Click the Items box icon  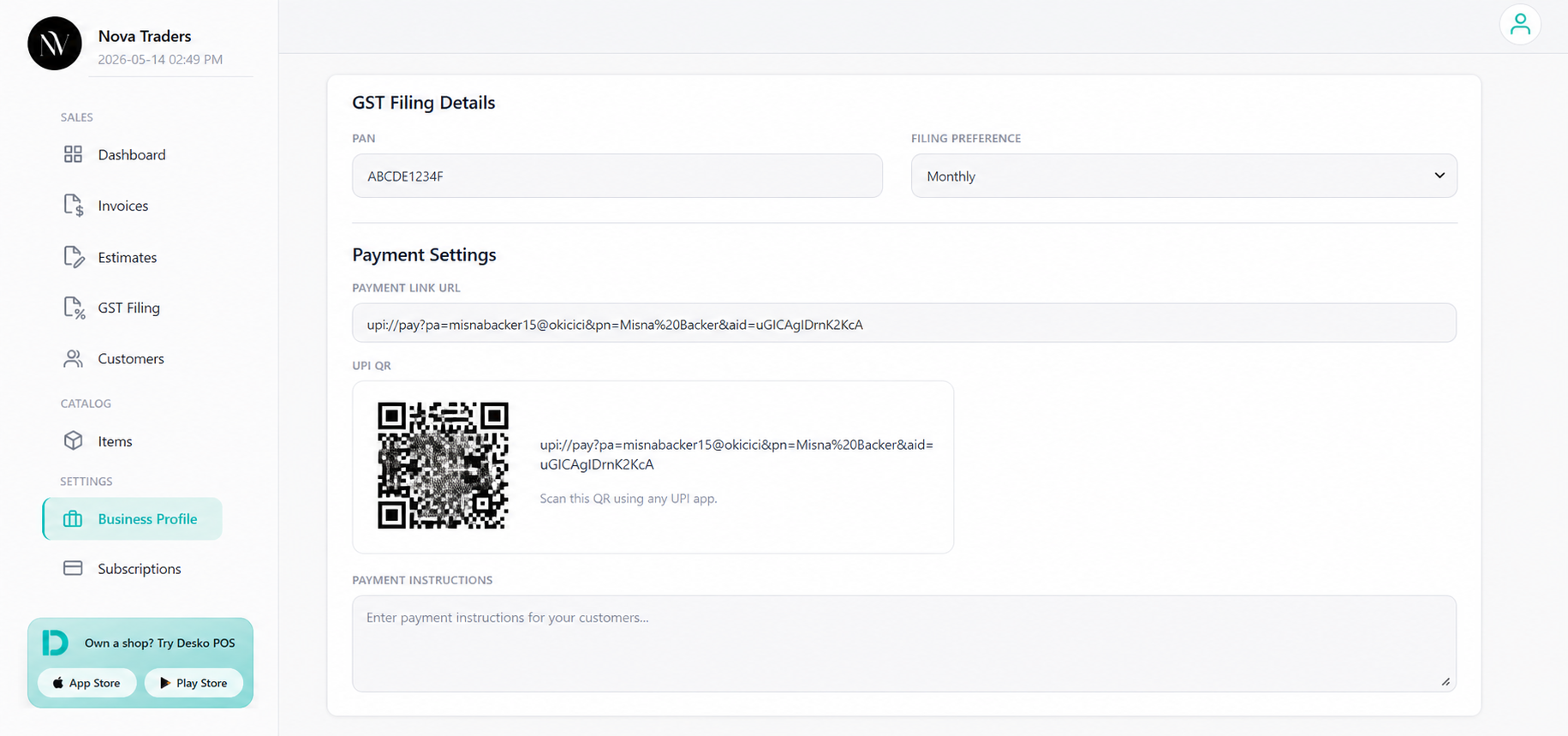(73, 440)
